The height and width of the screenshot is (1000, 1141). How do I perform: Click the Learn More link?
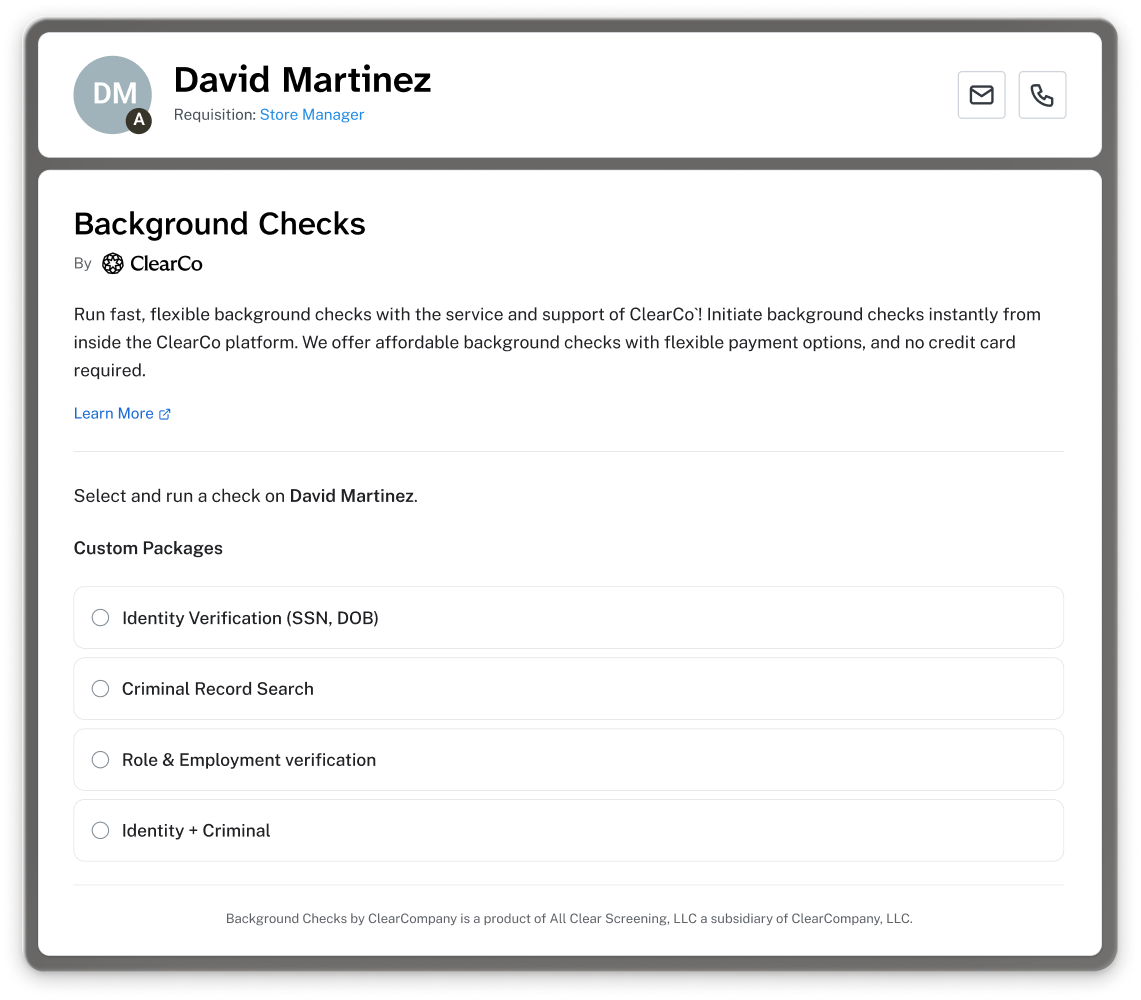113,413
